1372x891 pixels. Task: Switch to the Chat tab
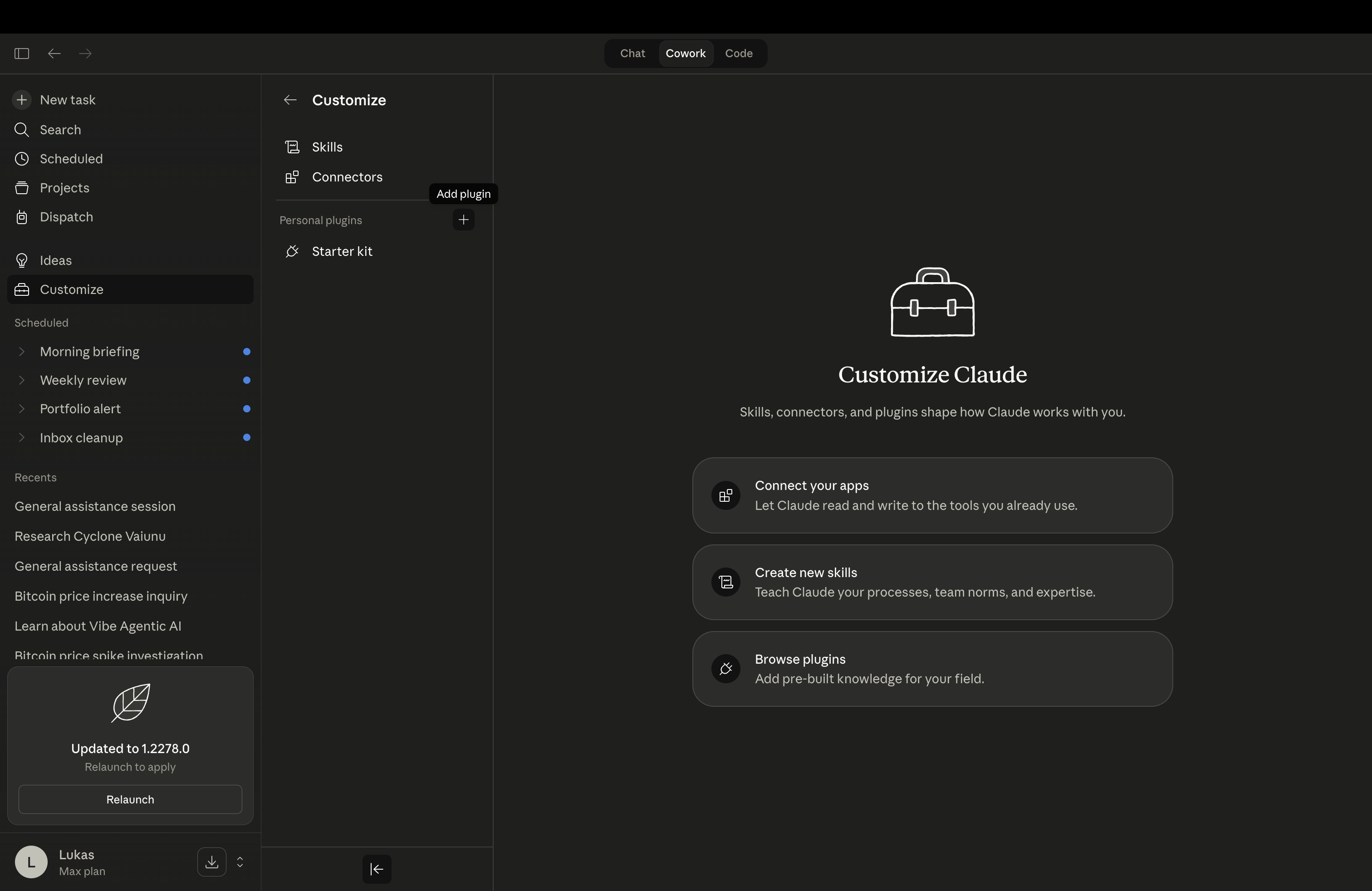point(632,53)
